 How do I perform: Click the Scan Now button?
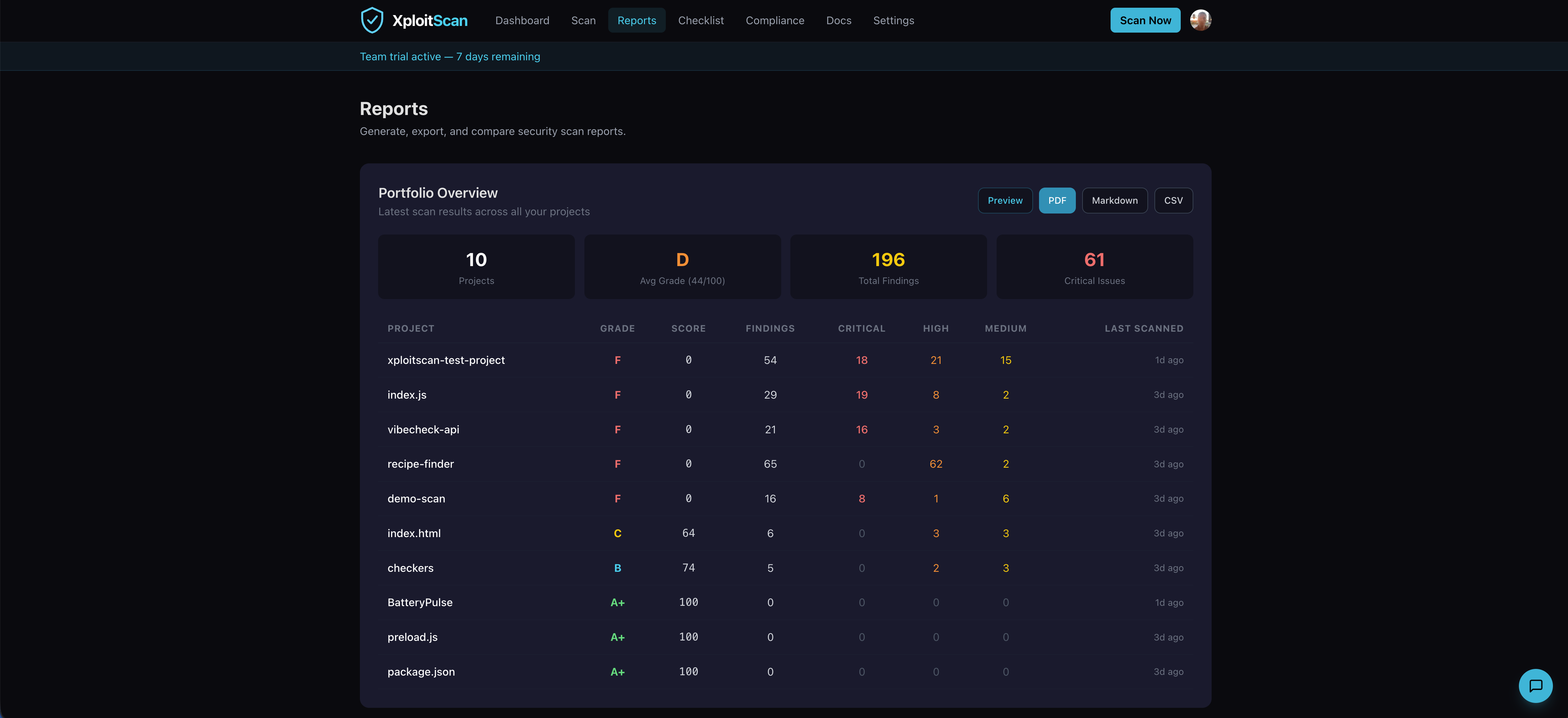pyautogui.click(x=1144, y=21)
